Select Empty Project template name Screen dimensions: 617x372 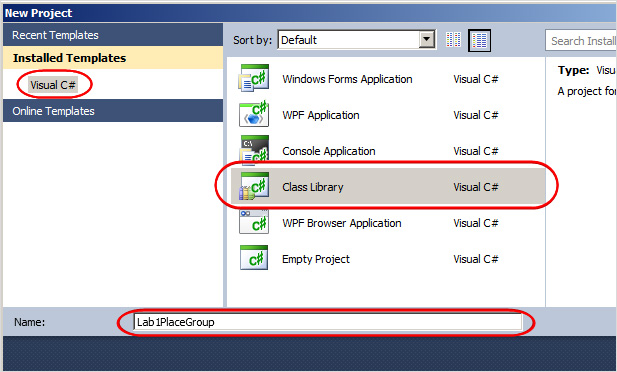(316, 259)
